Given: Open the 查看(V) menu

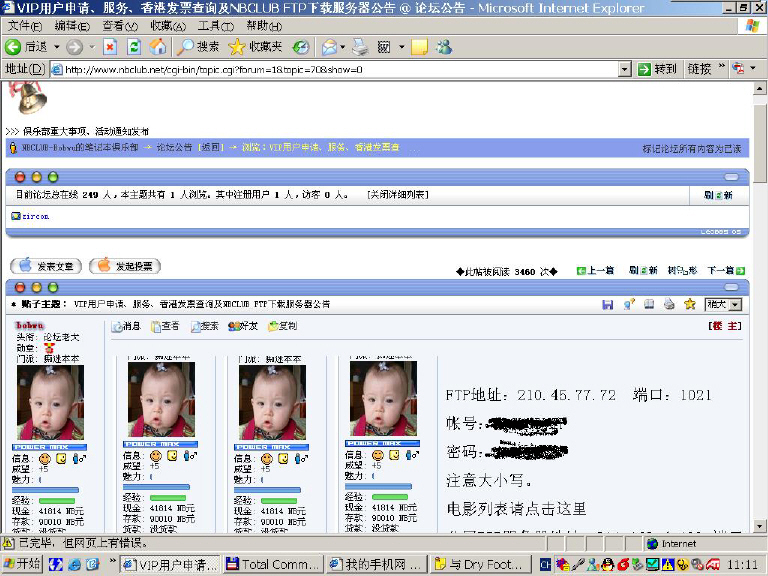Looking at the screenshot, I should pos(119,25).
